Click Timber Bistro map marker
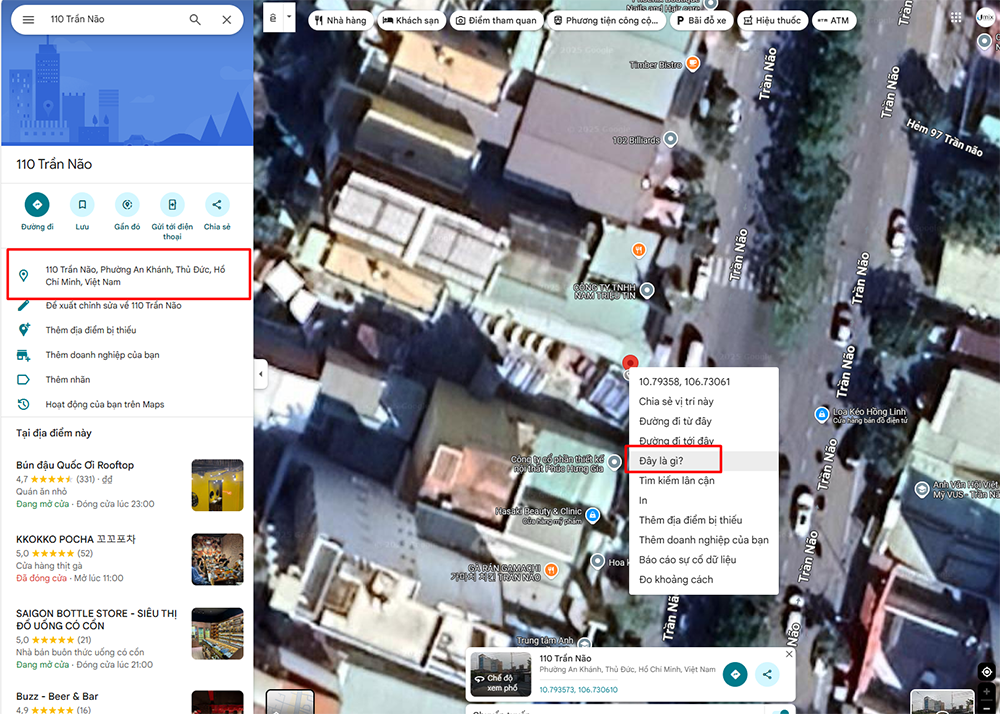The width and height of the screenshot is (1000, 714). click(x=693, y=64)
